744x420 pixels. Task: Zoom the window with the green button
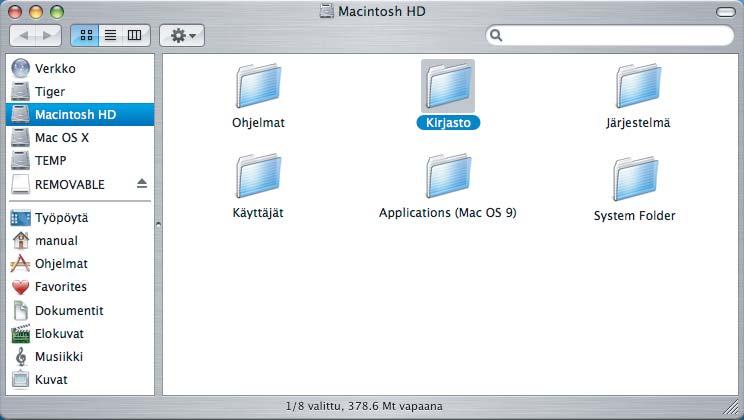pyautogui.click(x=57, y=12)
